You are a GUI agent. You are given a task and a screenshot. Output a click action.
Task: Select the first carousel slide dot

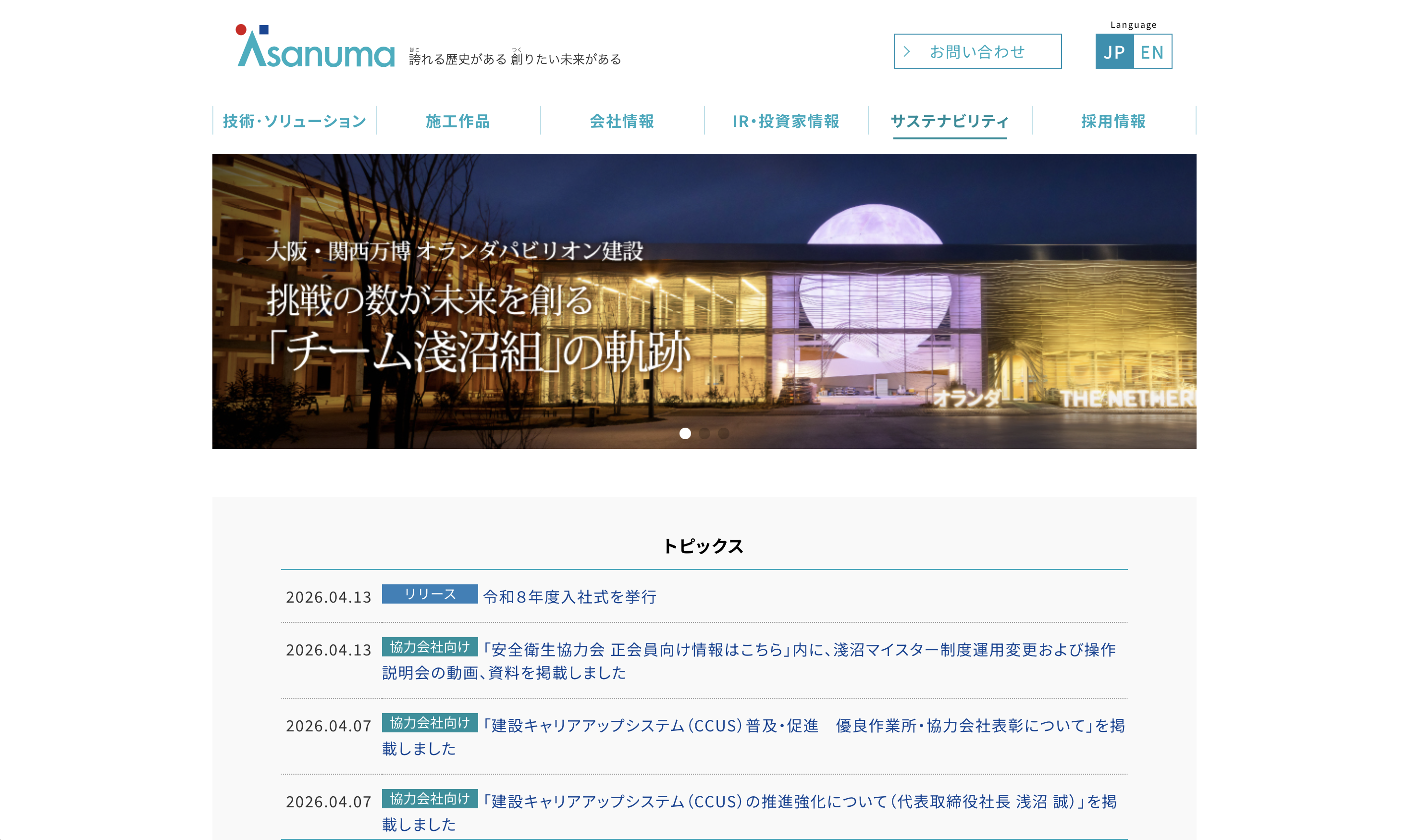pos(685,433)
